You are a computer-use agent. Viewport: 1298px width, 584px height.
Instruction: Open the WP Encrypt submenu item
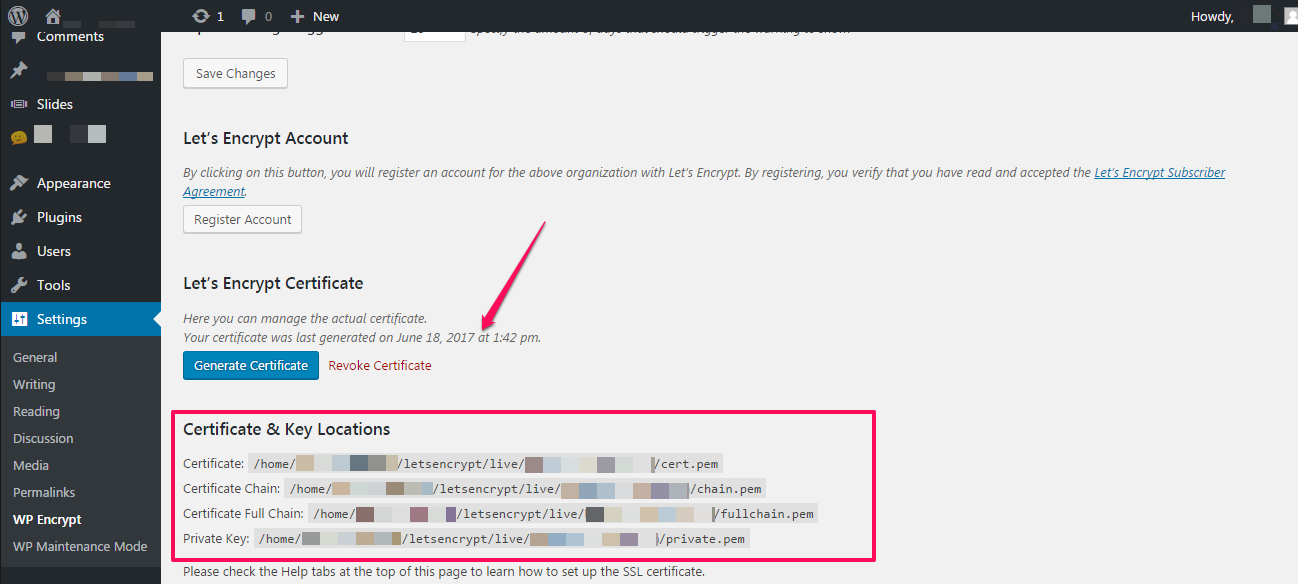coord(47,519)
